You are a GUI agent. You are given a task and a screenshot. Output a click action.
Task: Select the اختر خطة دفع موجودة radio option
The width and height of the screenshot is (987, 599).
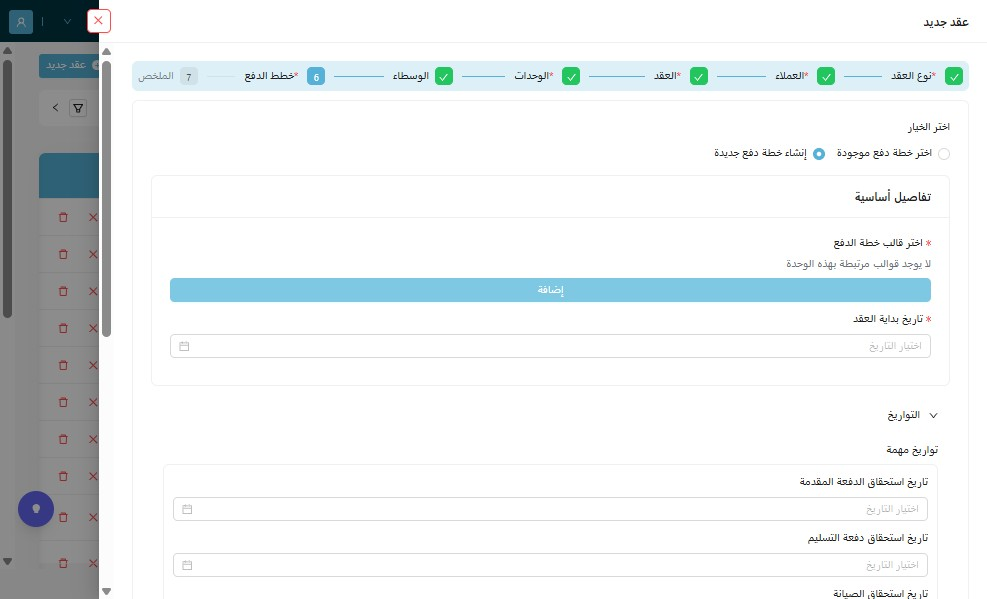click(x=944, y=154)
